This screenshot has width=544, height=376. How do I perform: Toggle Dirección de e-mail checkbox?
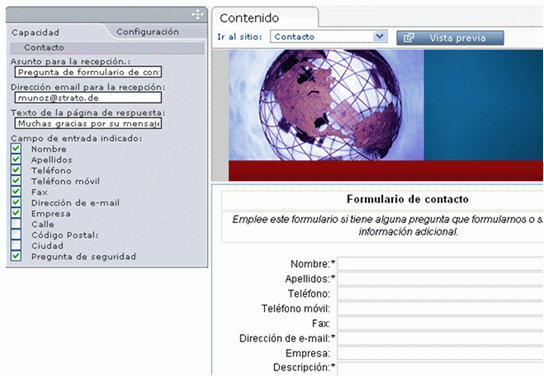click(x=16, y=202)
